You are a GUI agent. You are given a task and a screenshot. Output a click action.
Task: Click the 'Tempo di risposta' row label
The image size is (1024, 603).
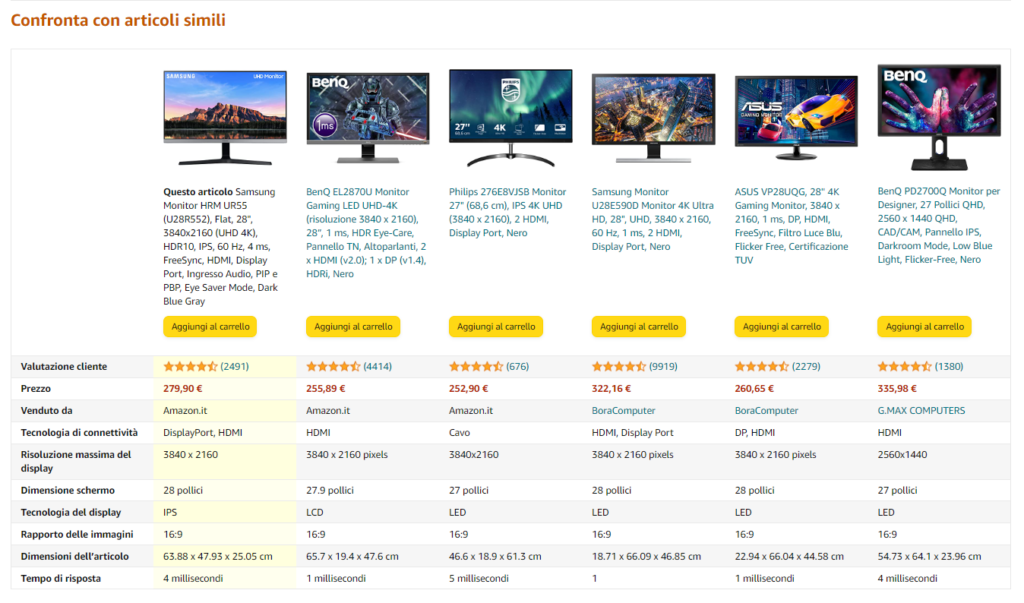(x=61, y=579)
